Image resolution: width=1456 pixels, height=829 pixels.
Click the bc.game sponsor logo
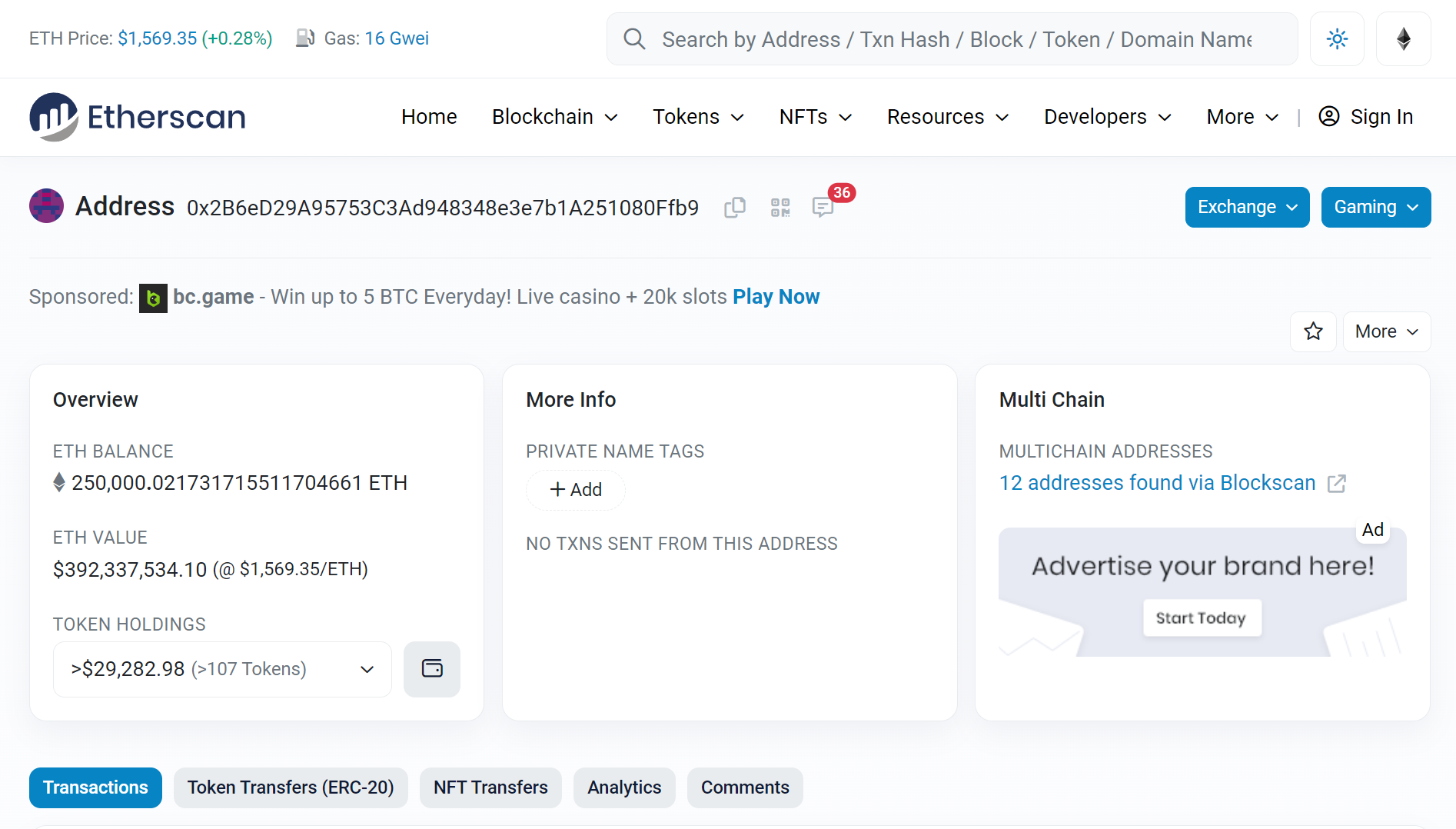click(x=153, y=298)
